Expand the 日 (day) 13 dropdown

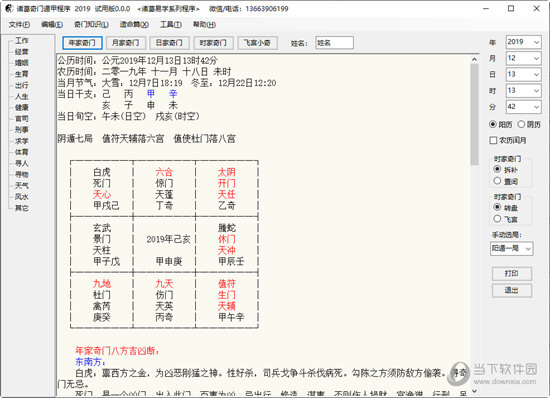(536, 75)
